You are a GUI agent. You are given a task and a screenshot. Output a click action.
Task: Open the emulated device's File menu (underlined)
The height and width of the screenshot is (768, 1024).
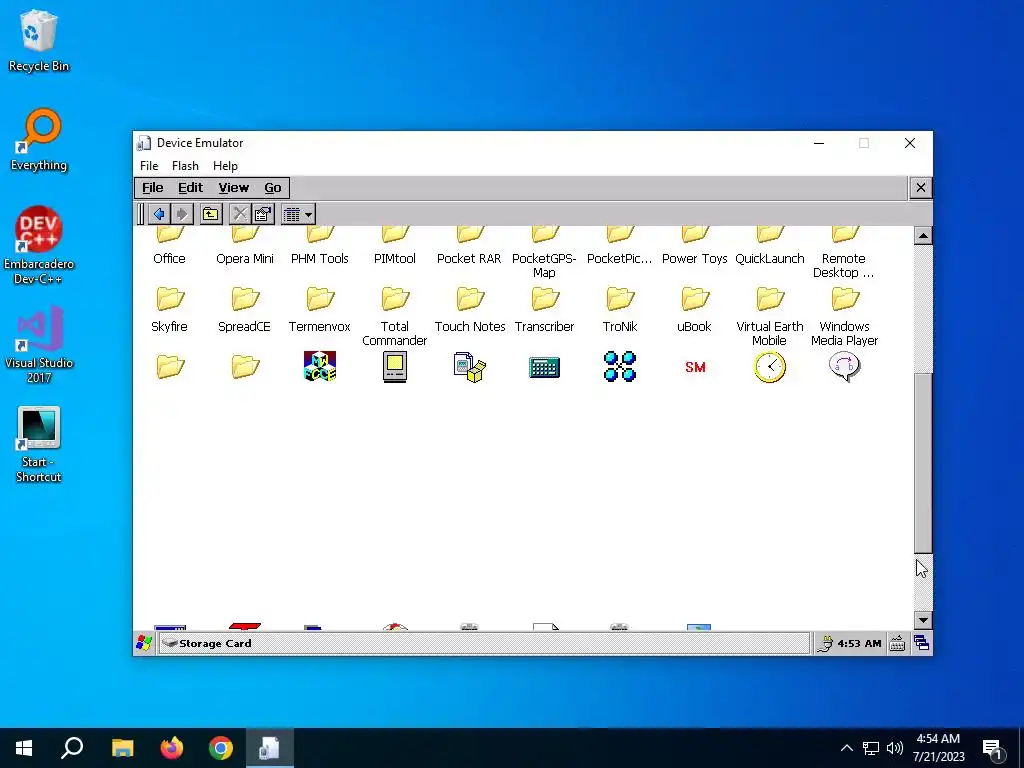[x=153, y=188]
